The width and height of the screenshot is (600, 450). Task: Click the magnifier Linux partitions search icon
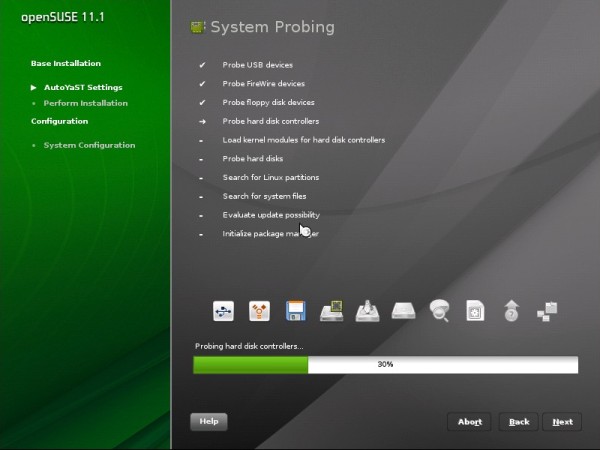pos(439,311)
